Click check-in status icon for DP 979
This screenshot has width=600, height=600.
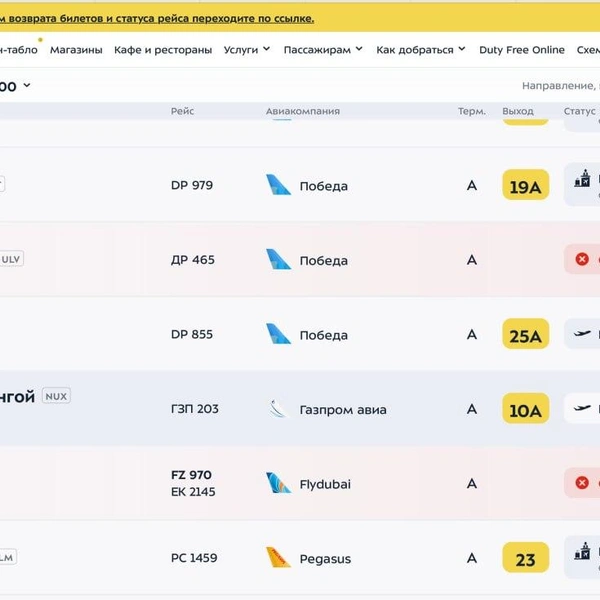click(582, 178)
